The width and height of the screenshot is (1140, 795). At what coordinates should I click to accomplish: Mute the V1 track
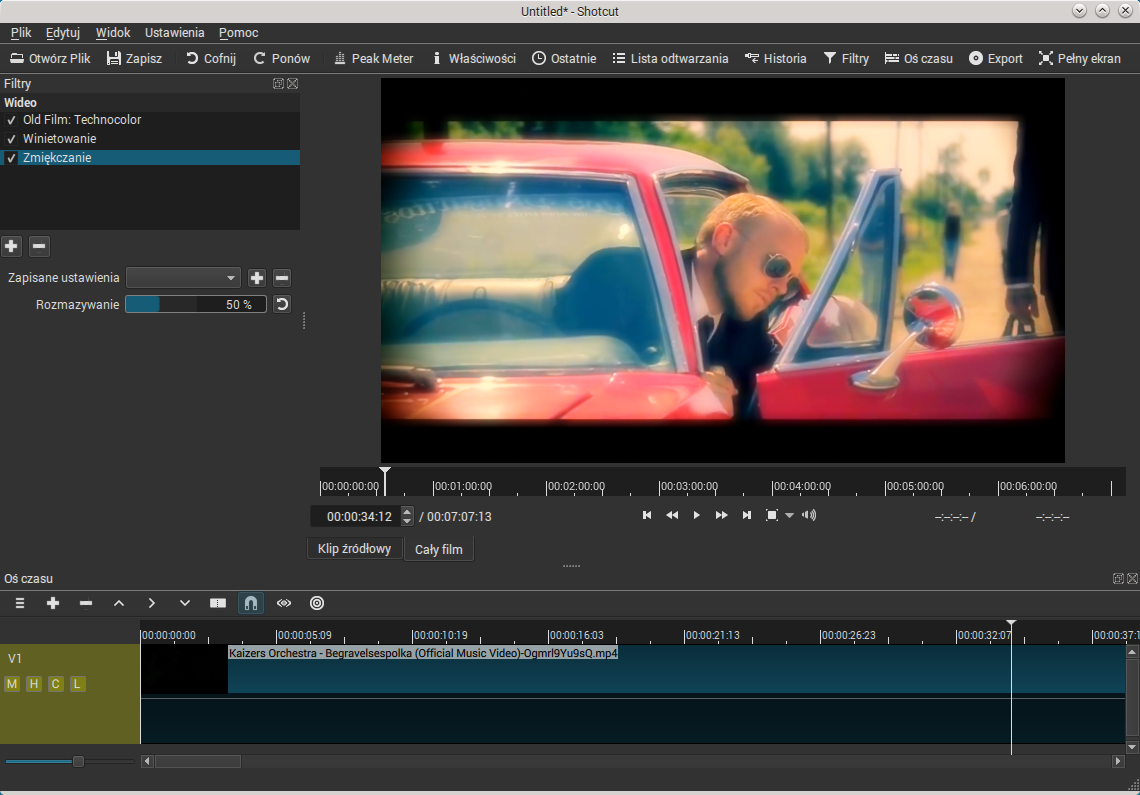click(x=12, y=684)
